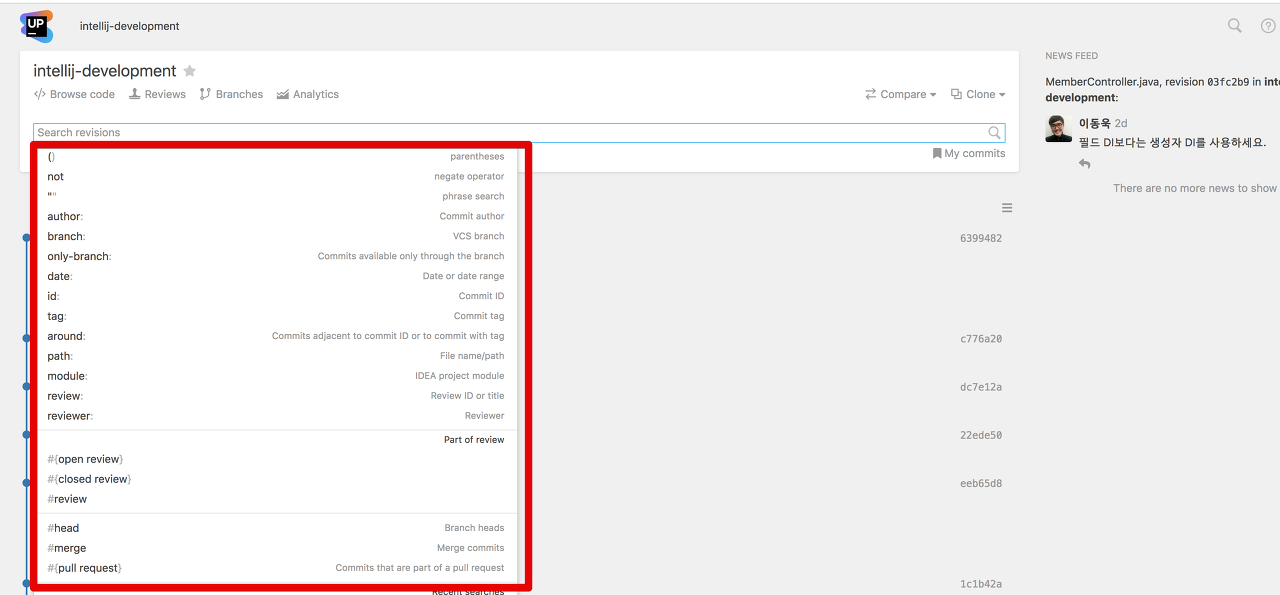Open revision 22ede50
This screenshot has width=1280, height=595.
(981, 436)
